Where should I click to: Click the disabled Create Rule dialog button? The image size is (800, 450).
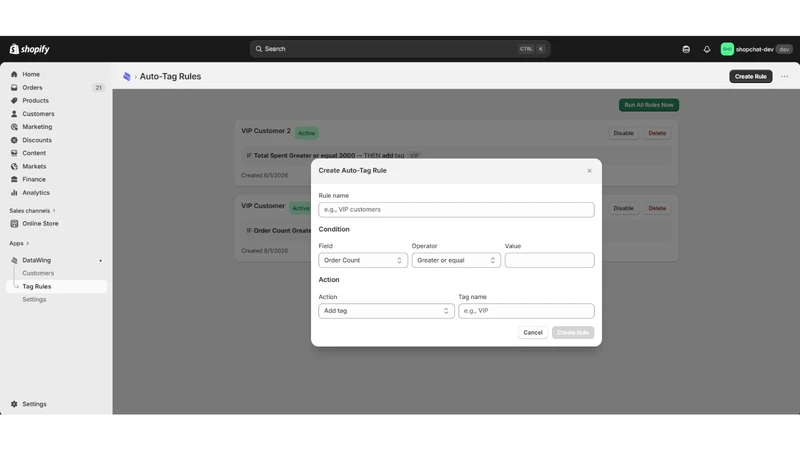tap(572, 333)
